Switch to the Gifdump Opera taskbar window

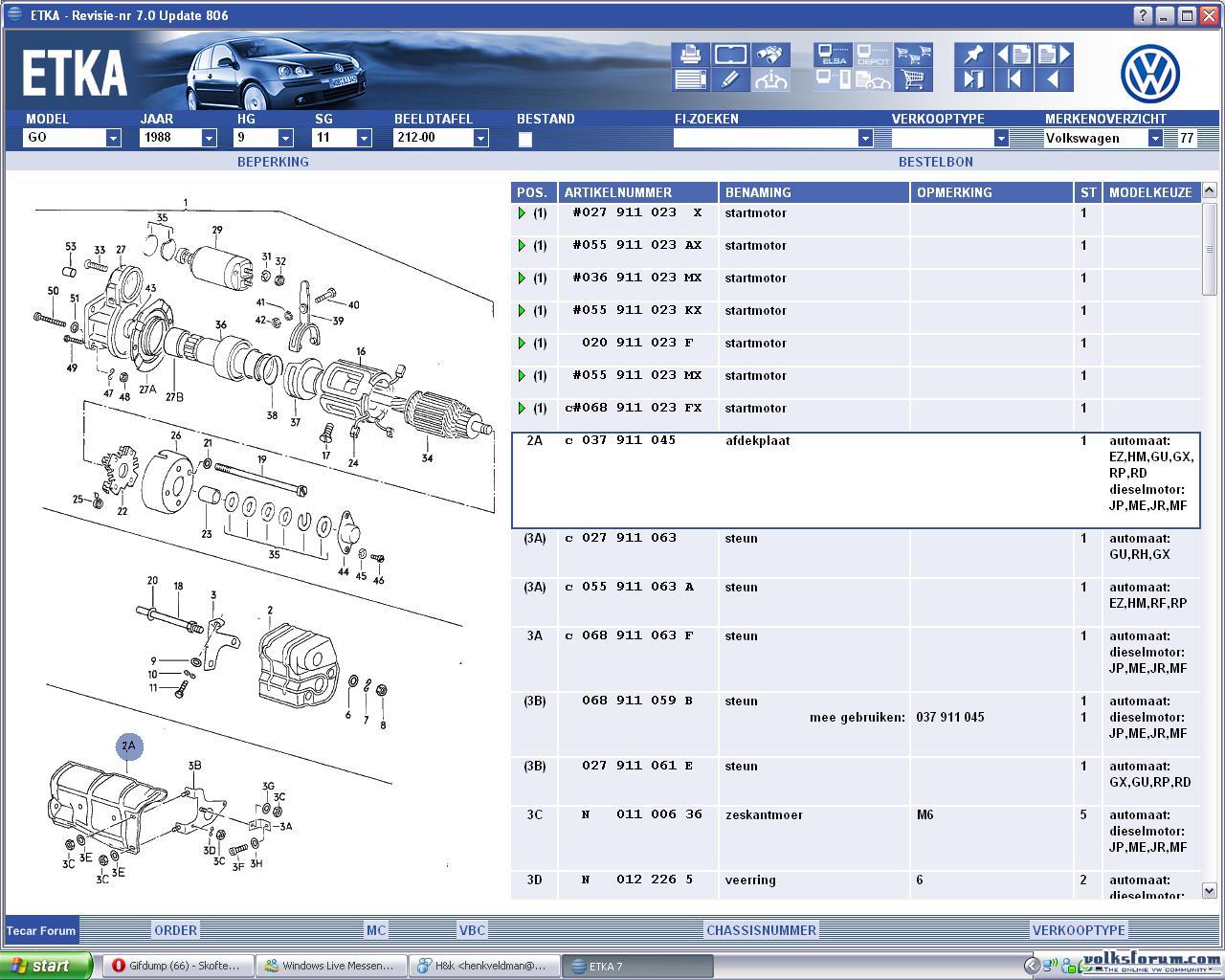coord(179,966)
